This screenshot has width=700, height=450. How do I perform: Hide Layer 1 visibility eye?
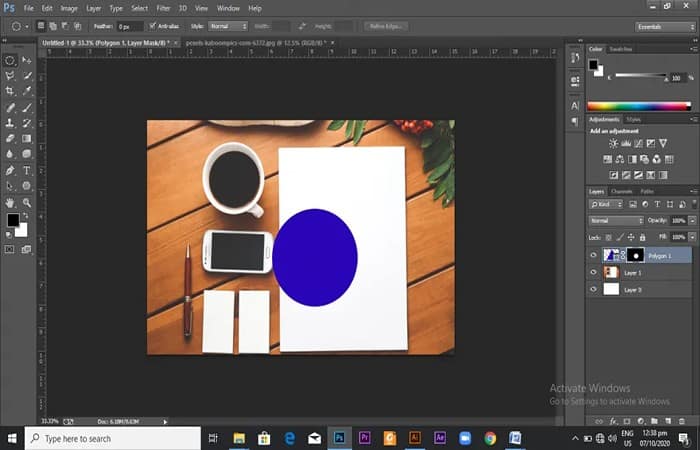tap(593, 272)
